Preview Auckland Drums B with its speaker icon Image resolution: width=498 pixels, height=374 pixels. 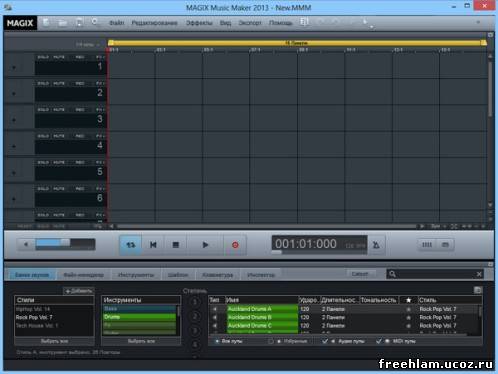tap(215, 317)
